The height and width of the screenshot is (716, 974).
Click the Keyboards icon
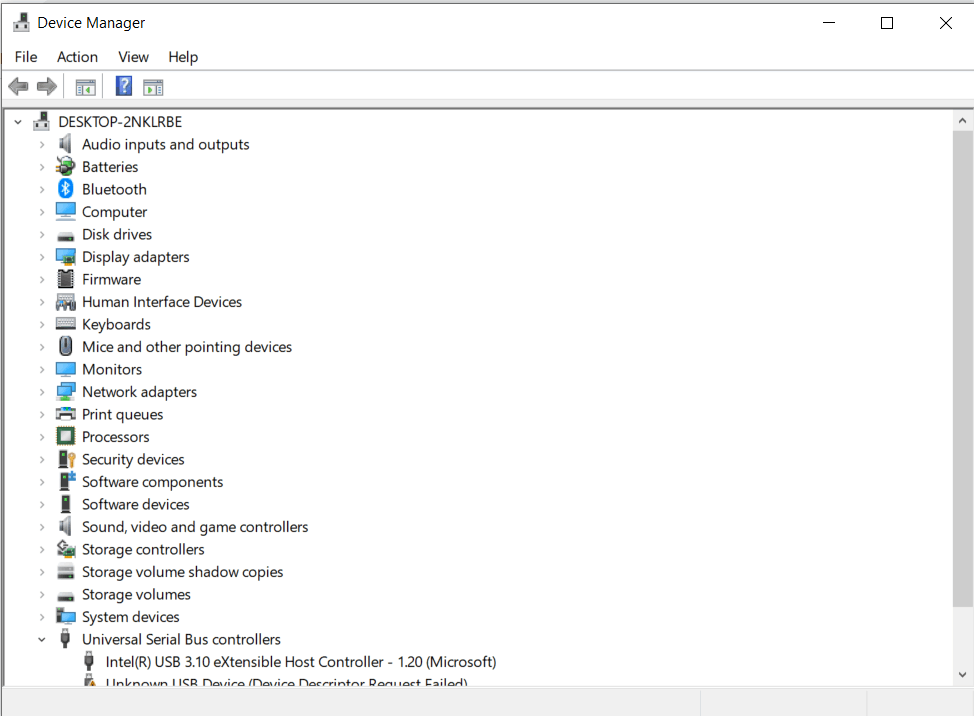coord(65,324)
